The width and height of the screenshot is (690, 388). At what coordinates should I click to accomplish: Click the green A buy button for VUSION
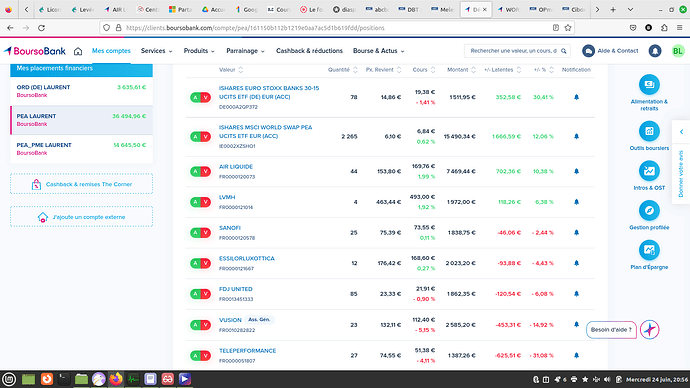click(195, 325)
